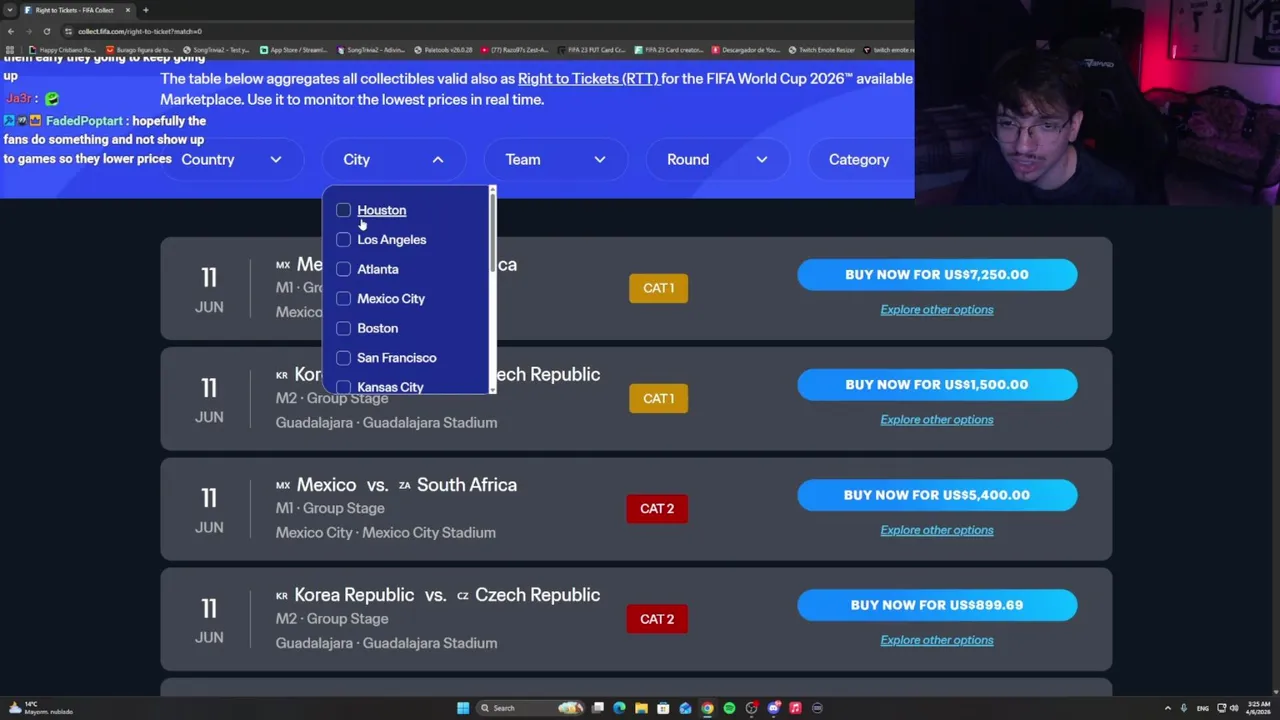
Task: Click the City dropdown list scrollbar
Action: coord(492,232)
